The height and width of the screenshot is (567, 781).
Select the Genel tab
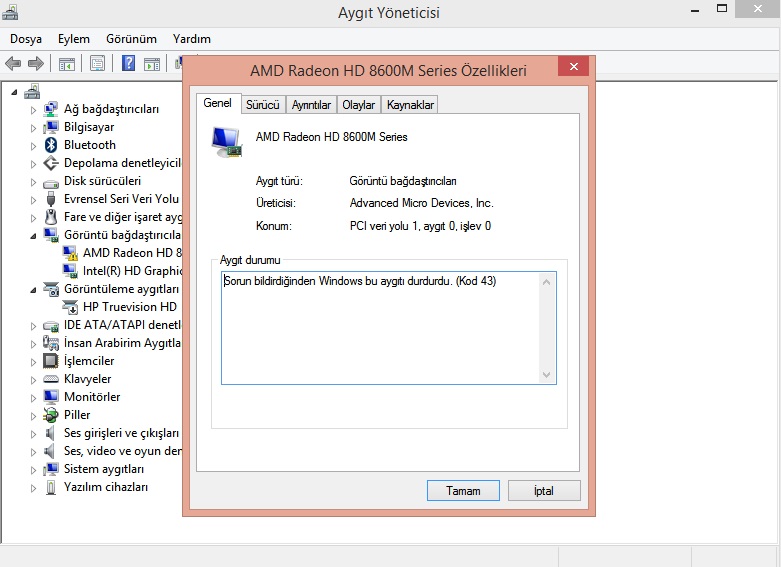[218, 103]
